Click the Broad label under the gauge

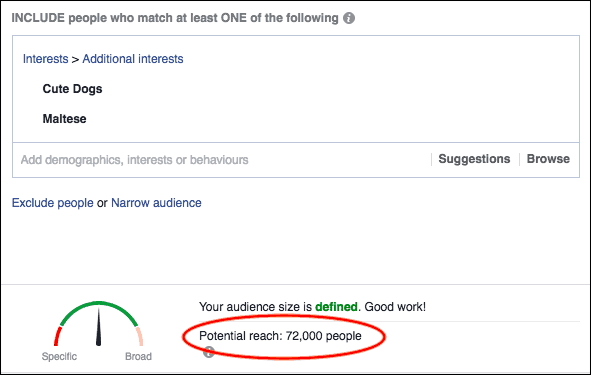[138, 357]
